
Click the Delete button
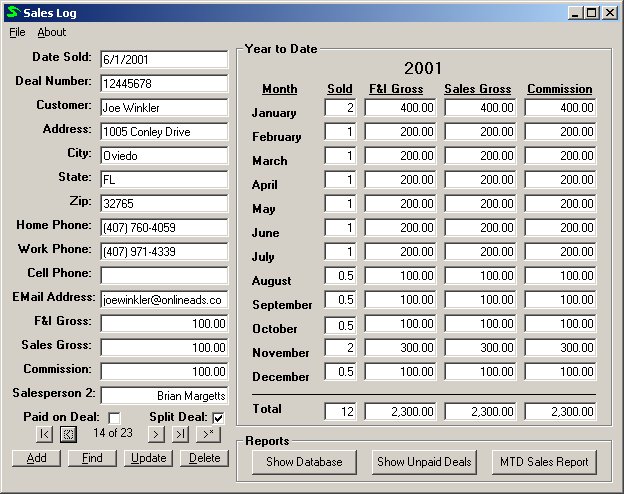click(205, 458)
